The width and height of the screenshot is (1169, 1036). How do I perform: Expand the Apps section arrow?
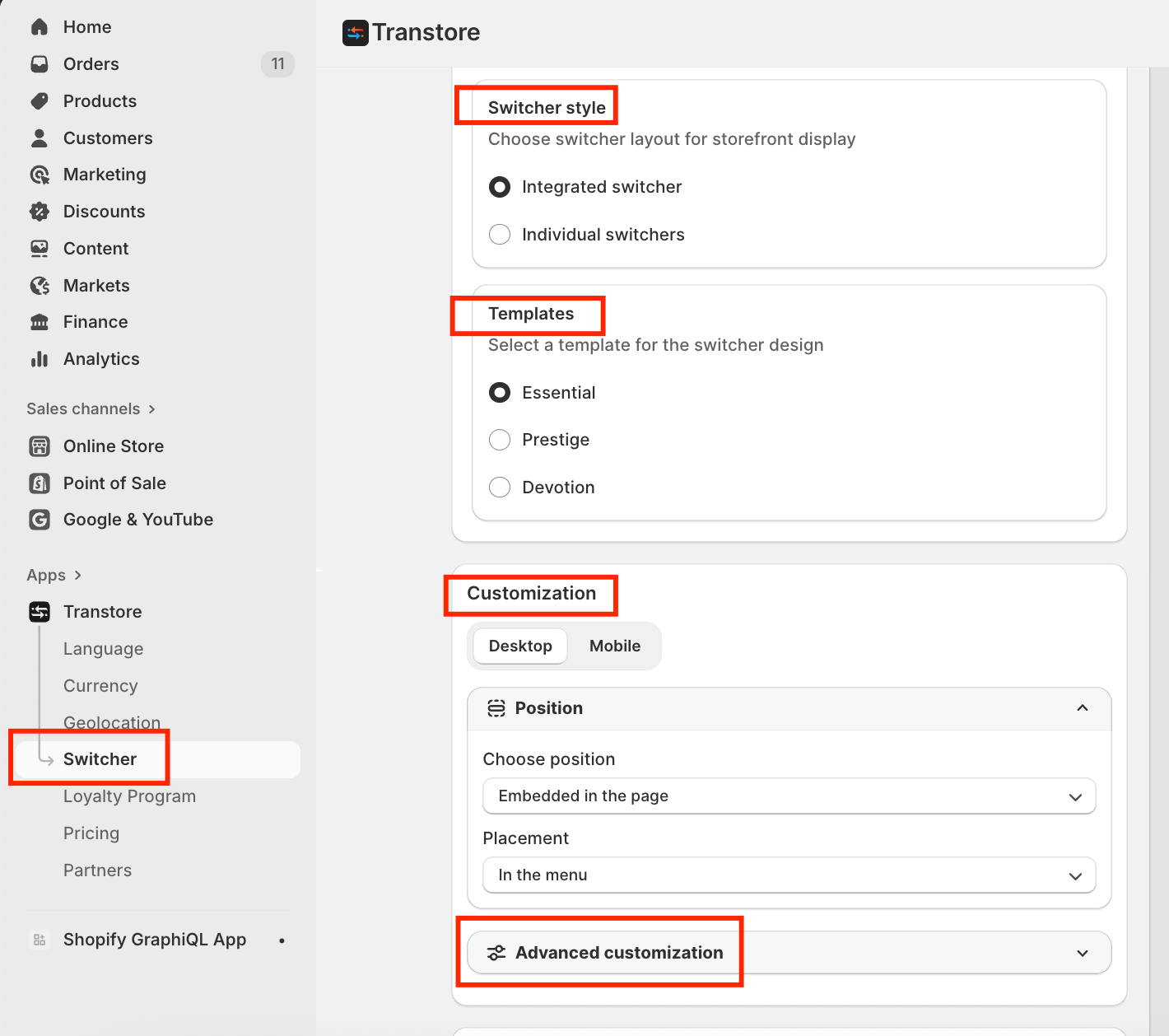click(77, 576)
